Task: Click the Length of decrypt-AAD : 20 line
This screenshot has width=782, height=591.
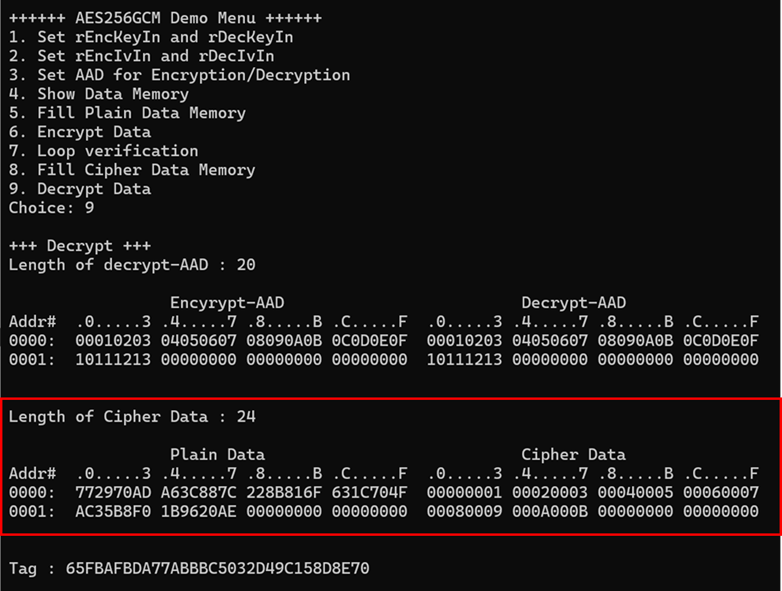Action: point(132,265)
